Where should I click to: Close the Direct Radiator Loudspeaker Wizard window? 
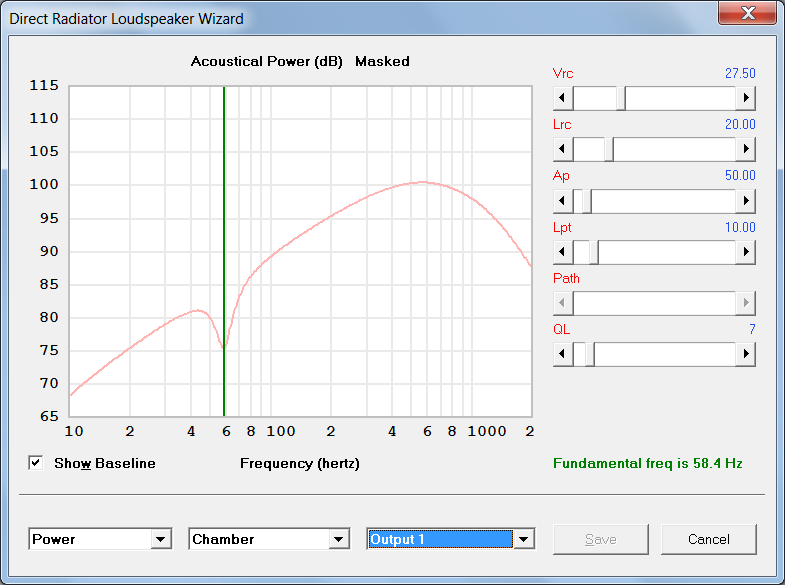tap(747, 13)
